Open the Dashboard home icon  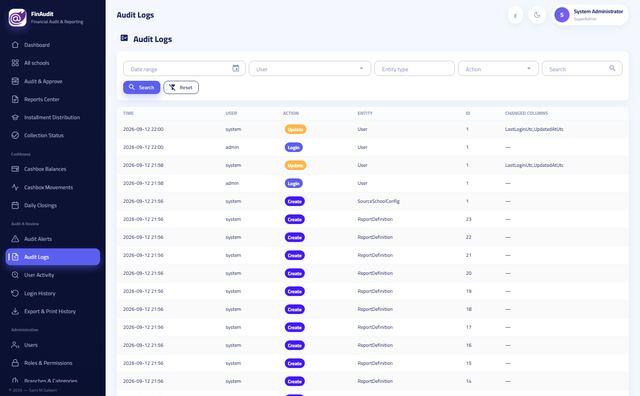tap(15, 45)
